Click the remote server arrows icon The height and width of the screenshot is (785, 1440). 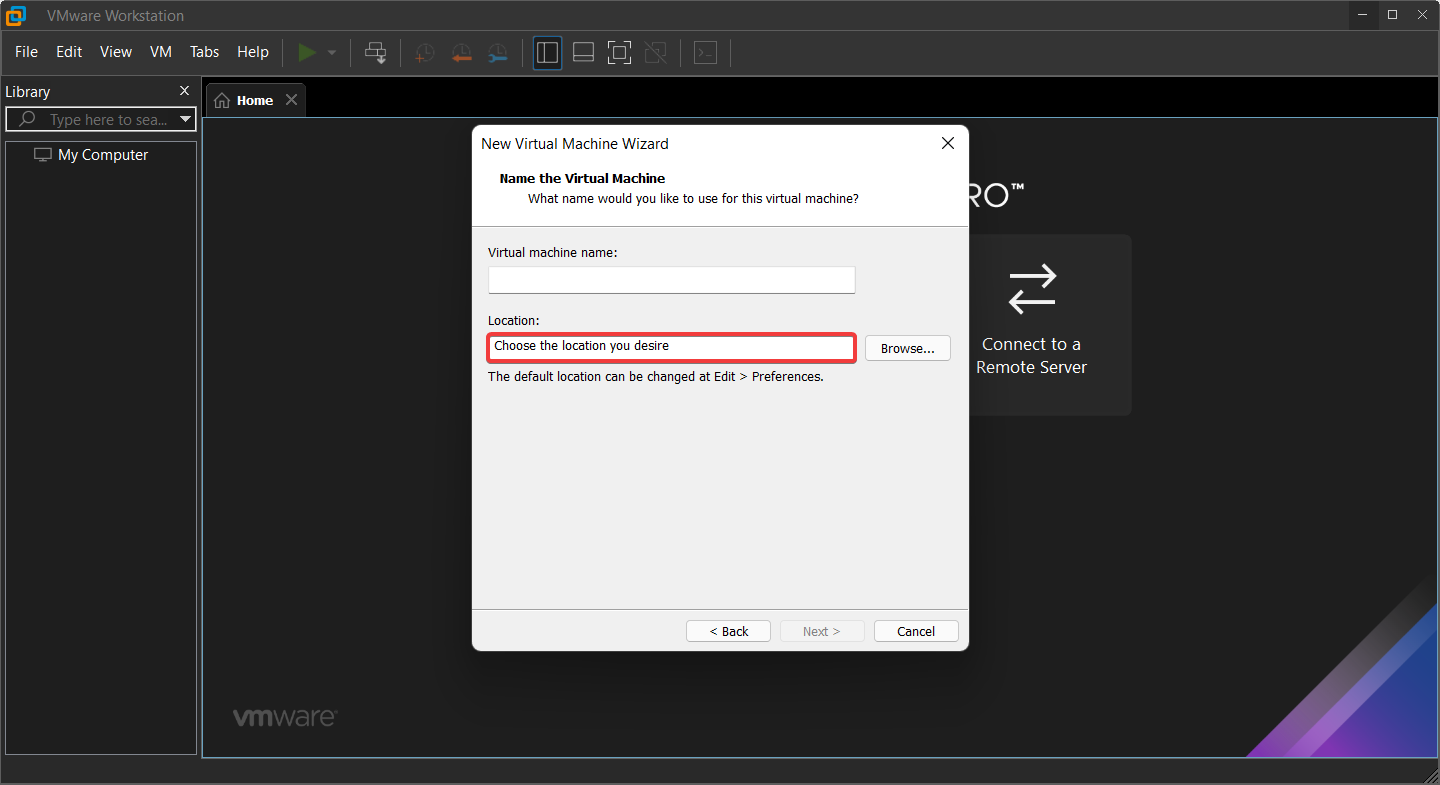pos(1032,288)
